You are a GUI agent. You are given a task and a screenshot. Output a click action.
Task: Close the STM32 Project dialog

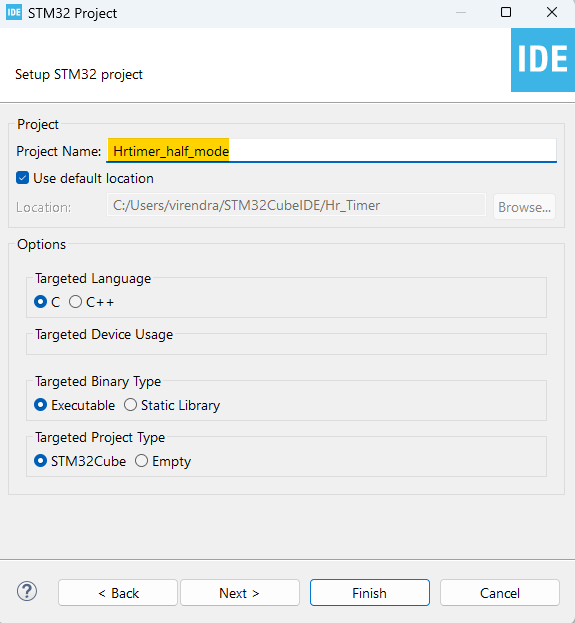click(552, 12)
